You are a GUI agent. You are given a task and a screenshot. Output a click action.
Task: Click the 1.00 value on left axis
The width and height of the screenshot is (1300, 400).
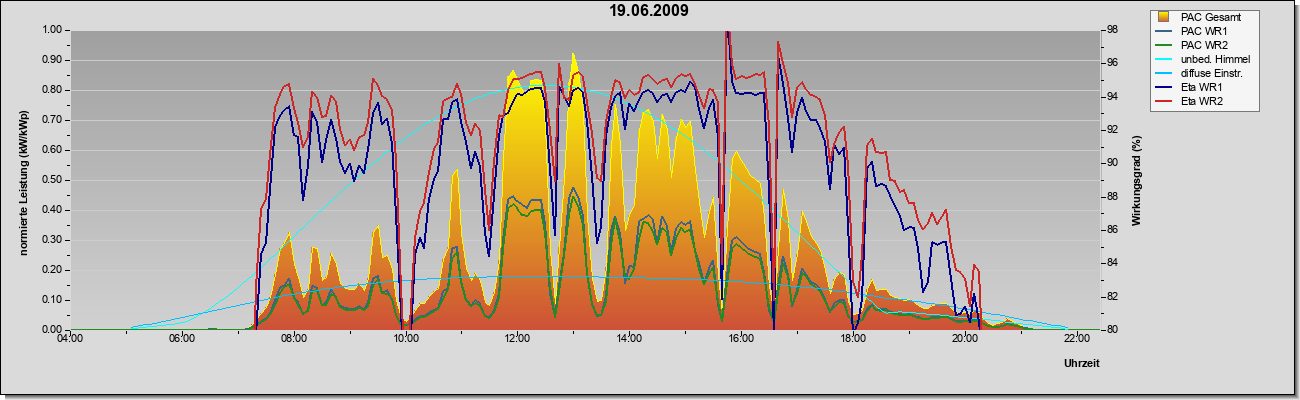click(x=53, y=30)
